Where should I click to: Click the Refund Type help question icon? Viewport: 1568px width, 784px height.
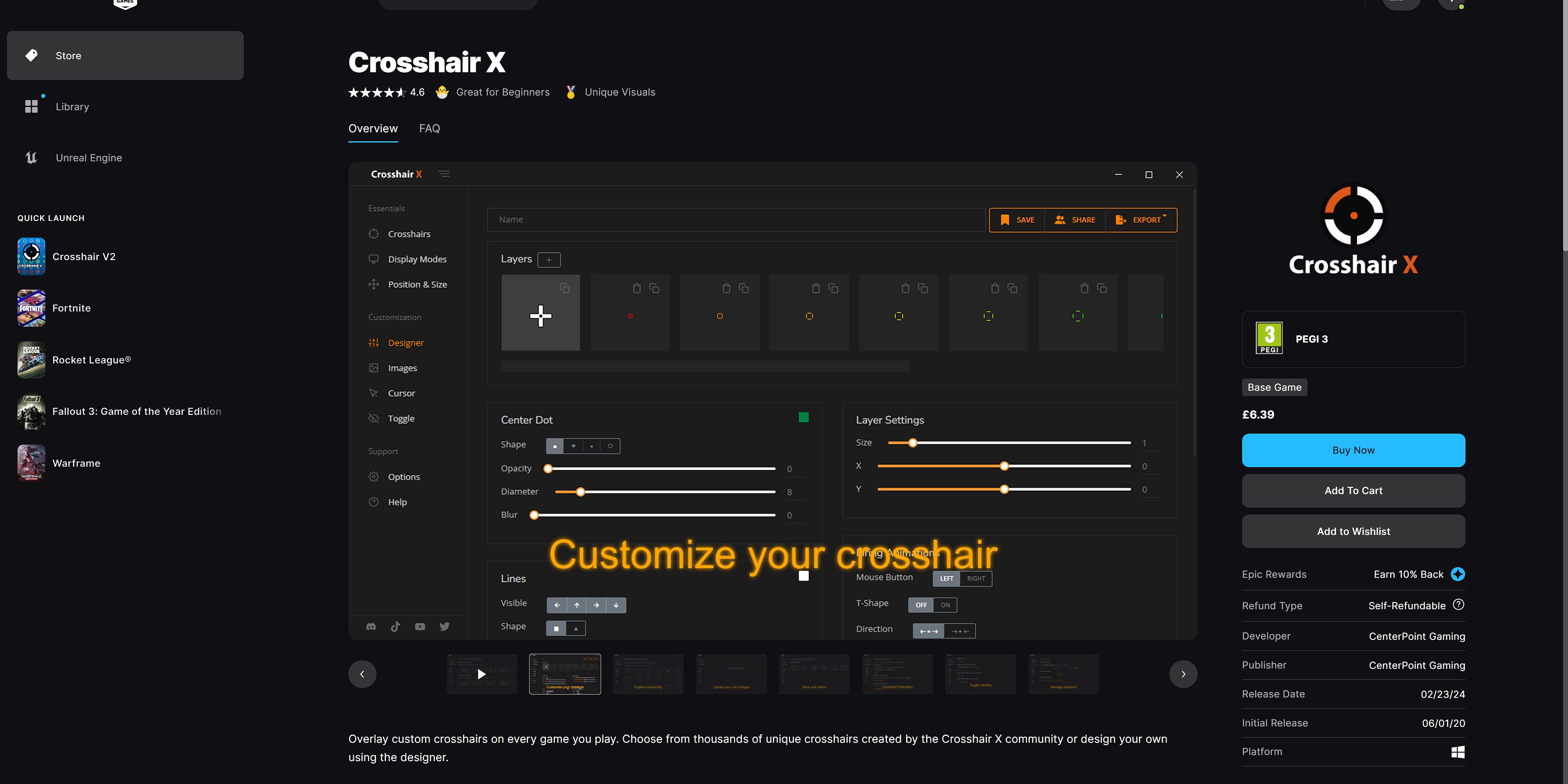1458,604
